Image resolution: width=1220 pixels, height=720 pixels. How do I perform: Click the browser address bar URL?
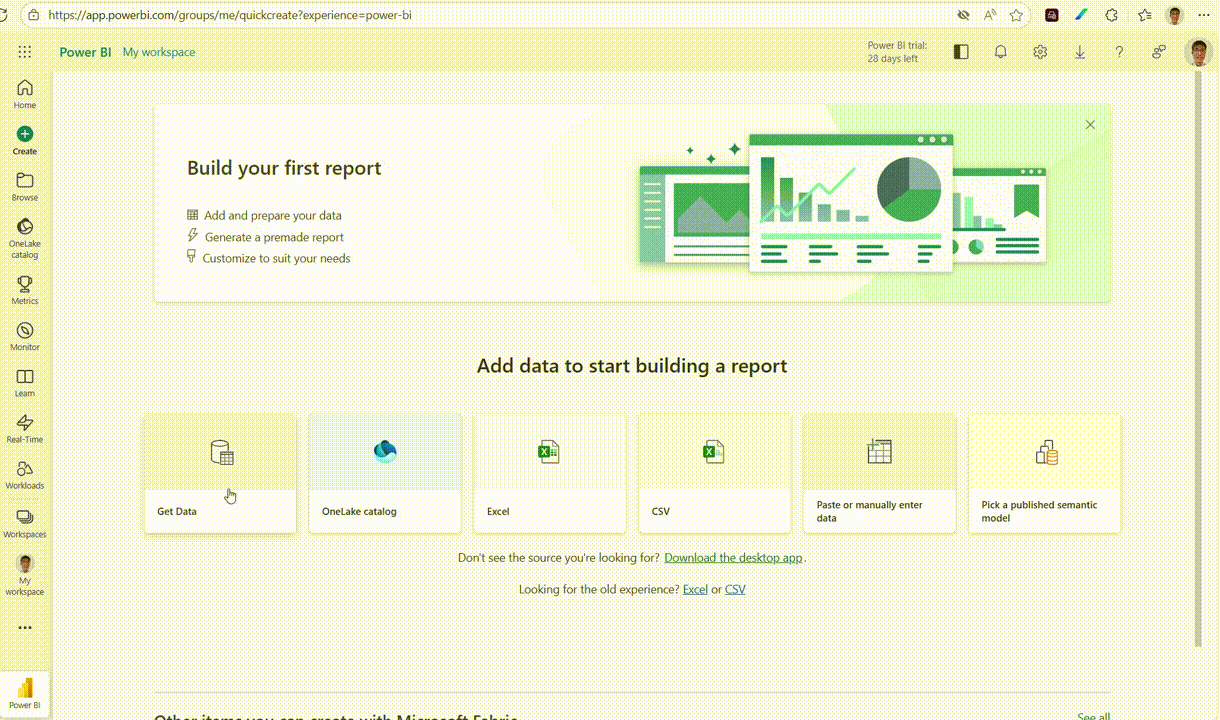click(x=230, y=15)
